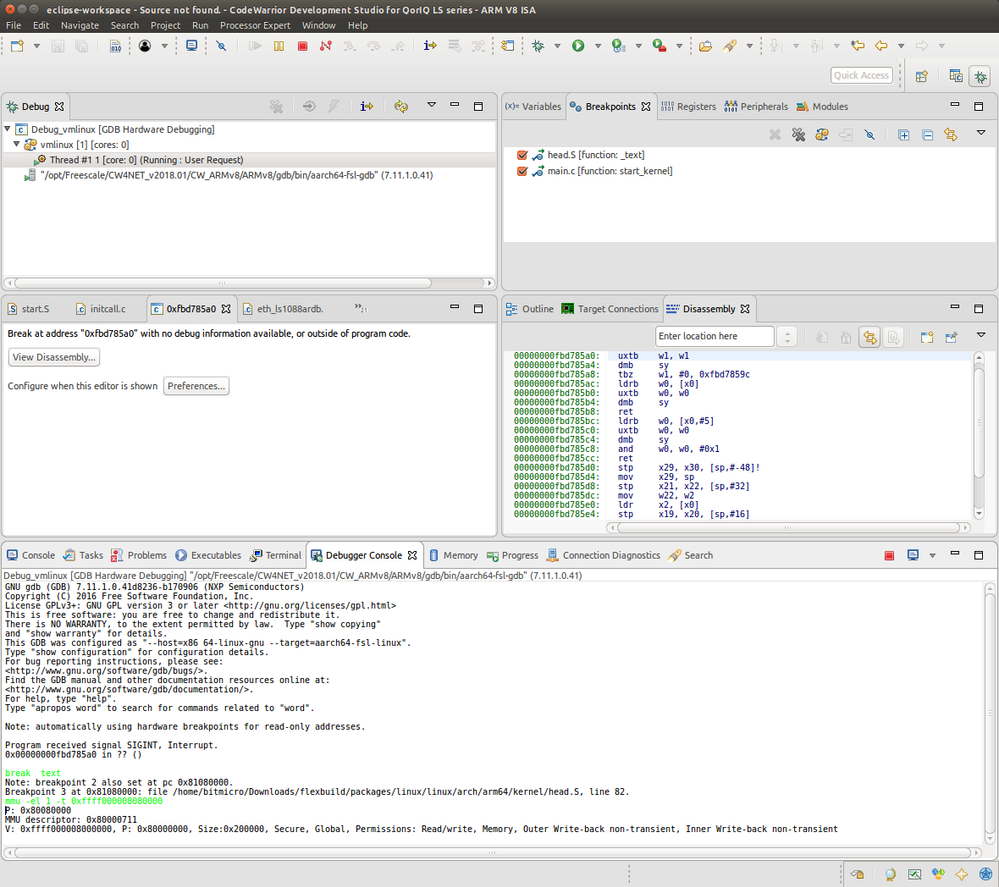Click Display Selected Console icon
This screenshot has width=999, height=887.
click(913, 556)
